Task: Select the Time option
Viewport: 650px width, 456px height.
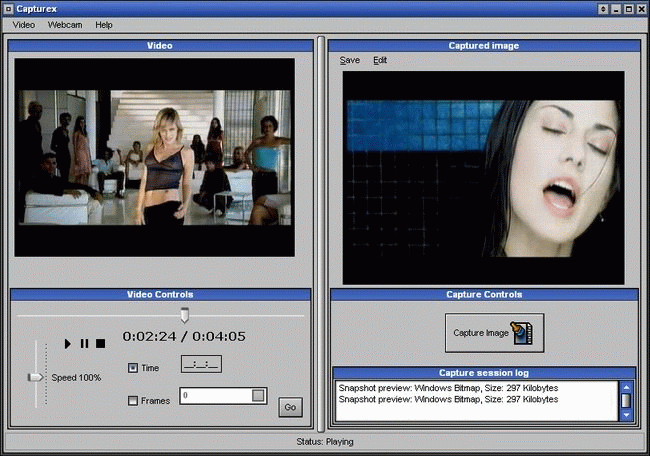Action: pos(134,368)
